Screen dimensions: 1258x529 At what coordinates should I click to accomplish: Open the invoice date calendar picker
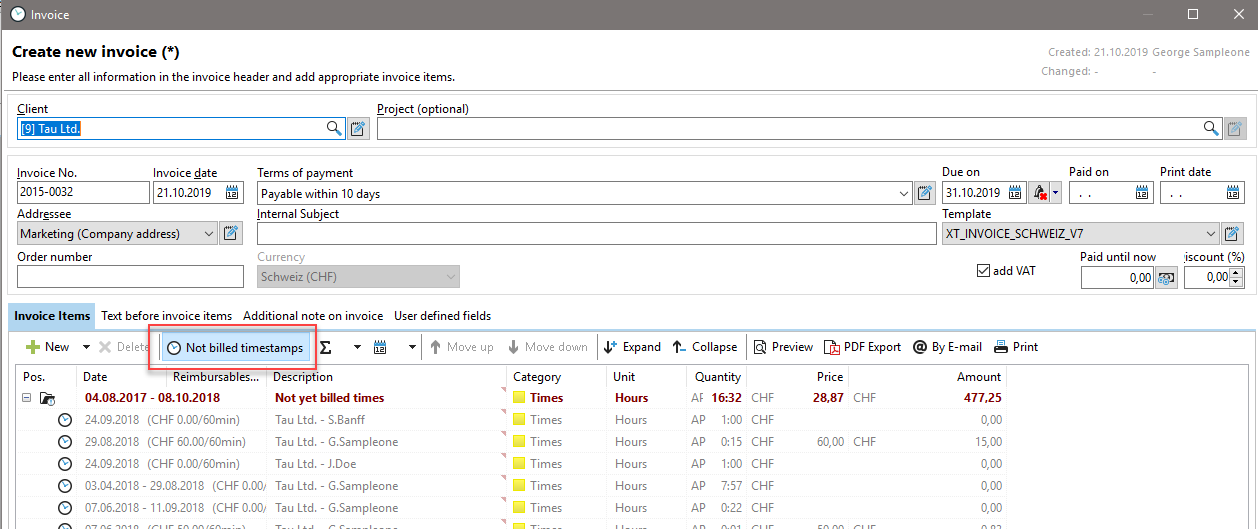click(x=233, y=193)
